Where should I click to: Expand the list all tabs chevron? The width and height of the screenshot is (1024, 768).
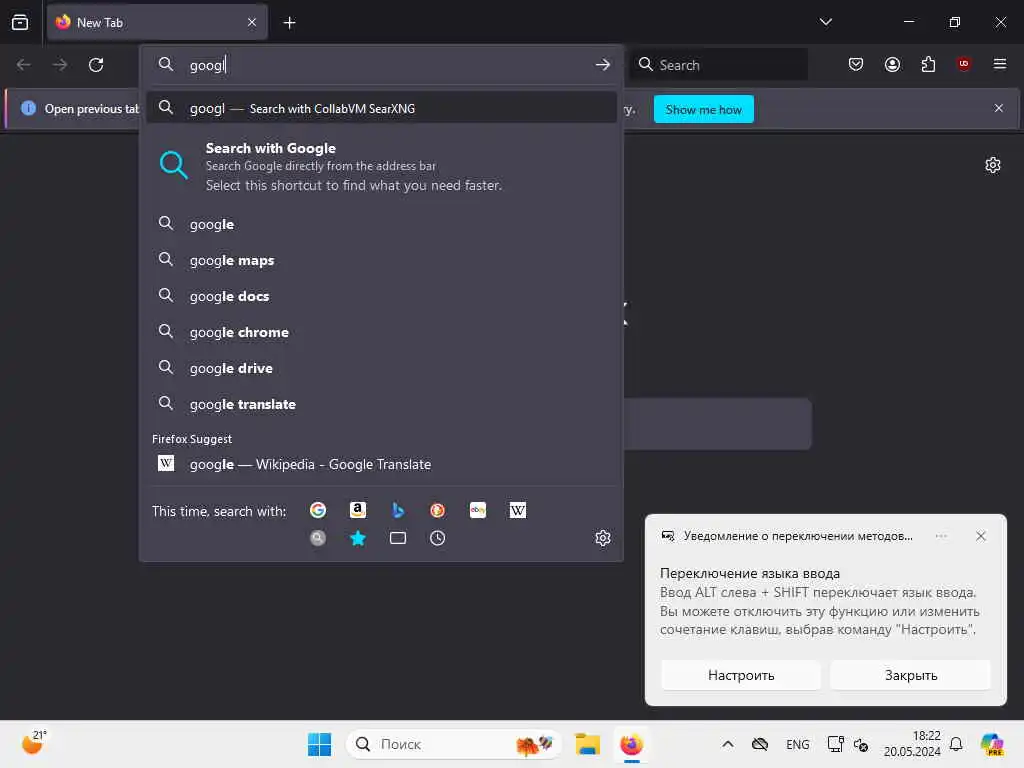825,22
